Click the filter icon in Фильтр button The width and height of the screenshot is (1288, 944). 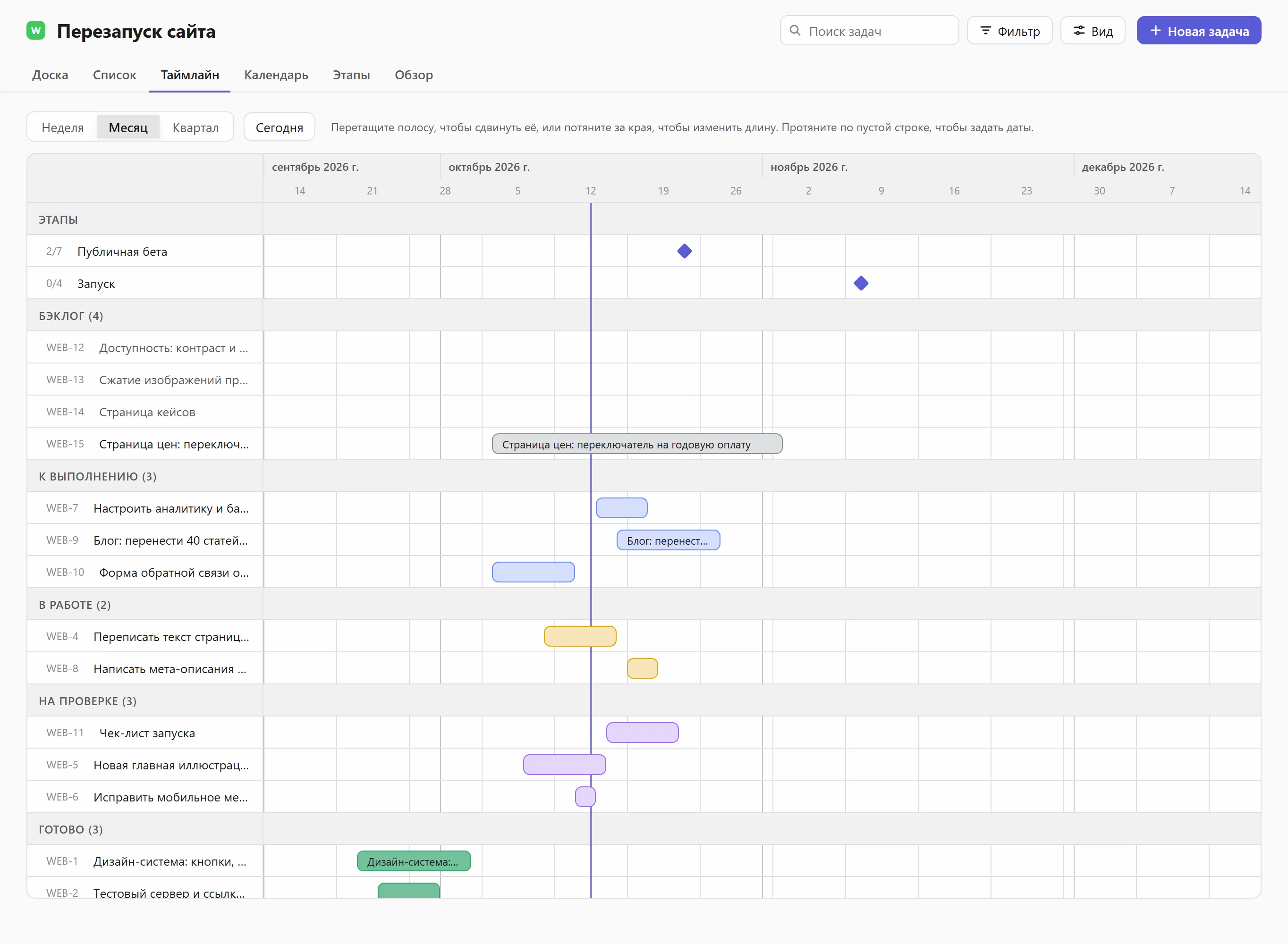pos(985,30)
